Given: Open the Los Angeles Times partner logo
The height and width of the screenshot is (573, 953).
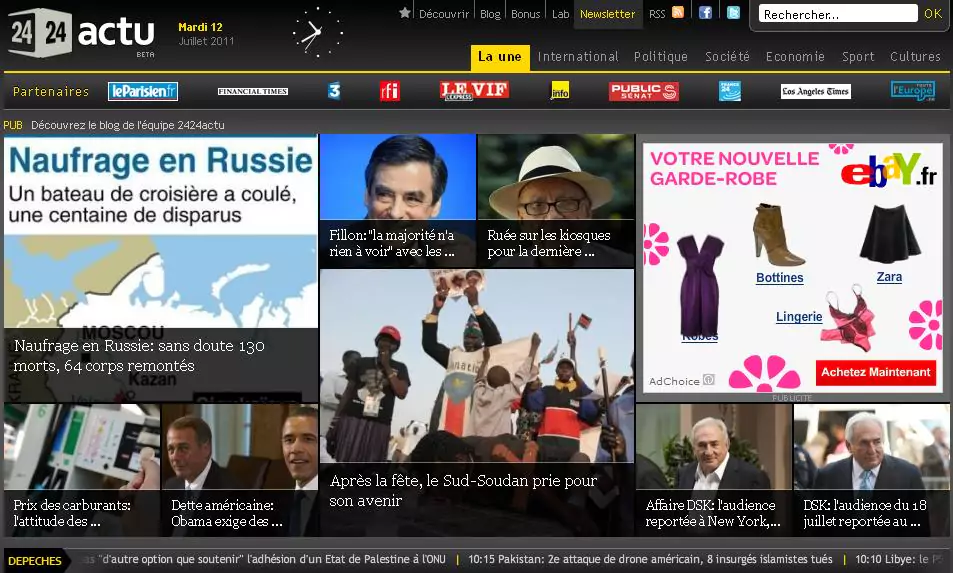Looking at the screenshot, I should click(815, 91).
